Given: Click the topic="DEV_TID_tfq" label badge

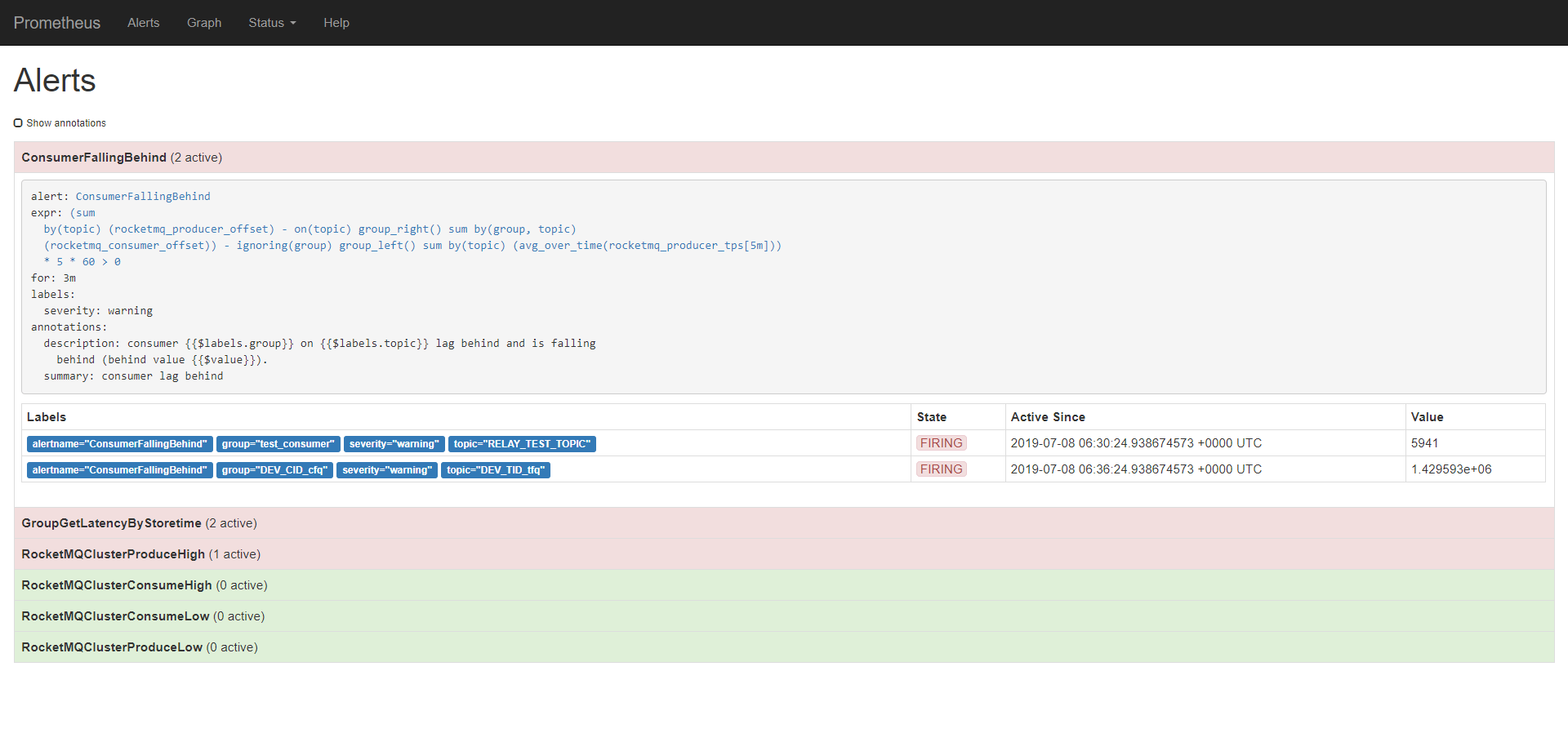Looking at the screenshot, I should pyautogui.click(x=496, y=470).
